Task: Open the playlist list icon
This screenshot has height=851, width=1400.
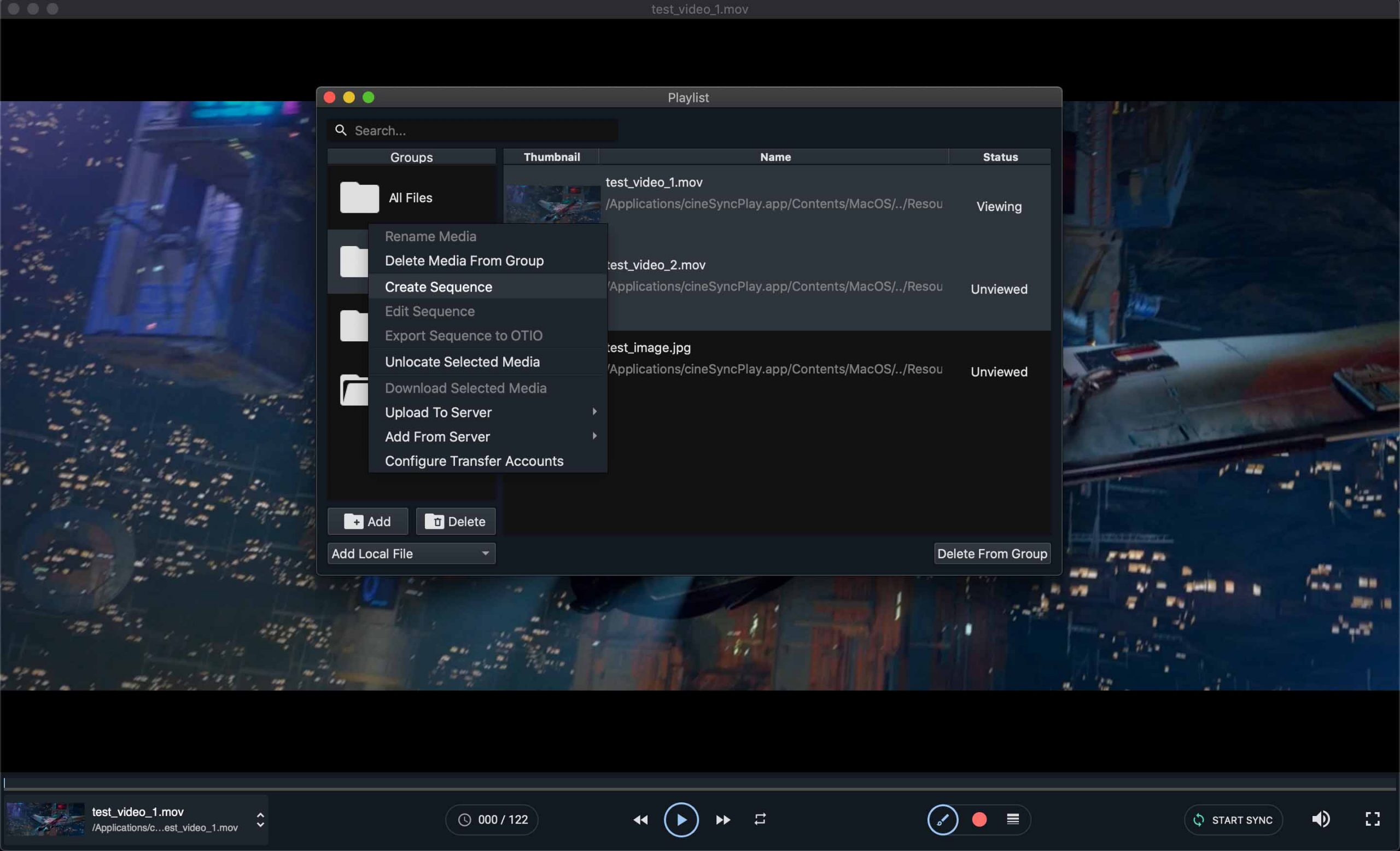Action: [x=1012, y=819]
